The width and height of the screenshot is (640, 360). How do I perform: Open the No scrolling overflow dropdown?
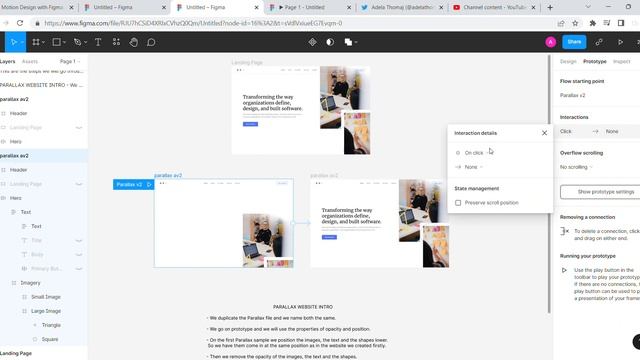[576, 167]
